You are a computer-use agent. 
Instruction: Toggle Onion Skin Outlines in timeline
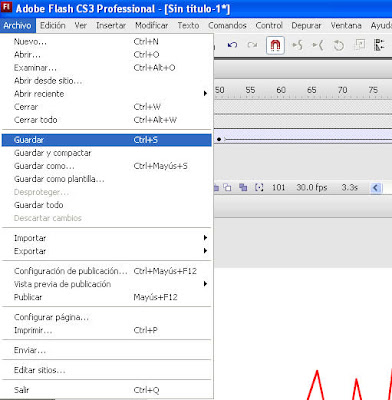227,188
